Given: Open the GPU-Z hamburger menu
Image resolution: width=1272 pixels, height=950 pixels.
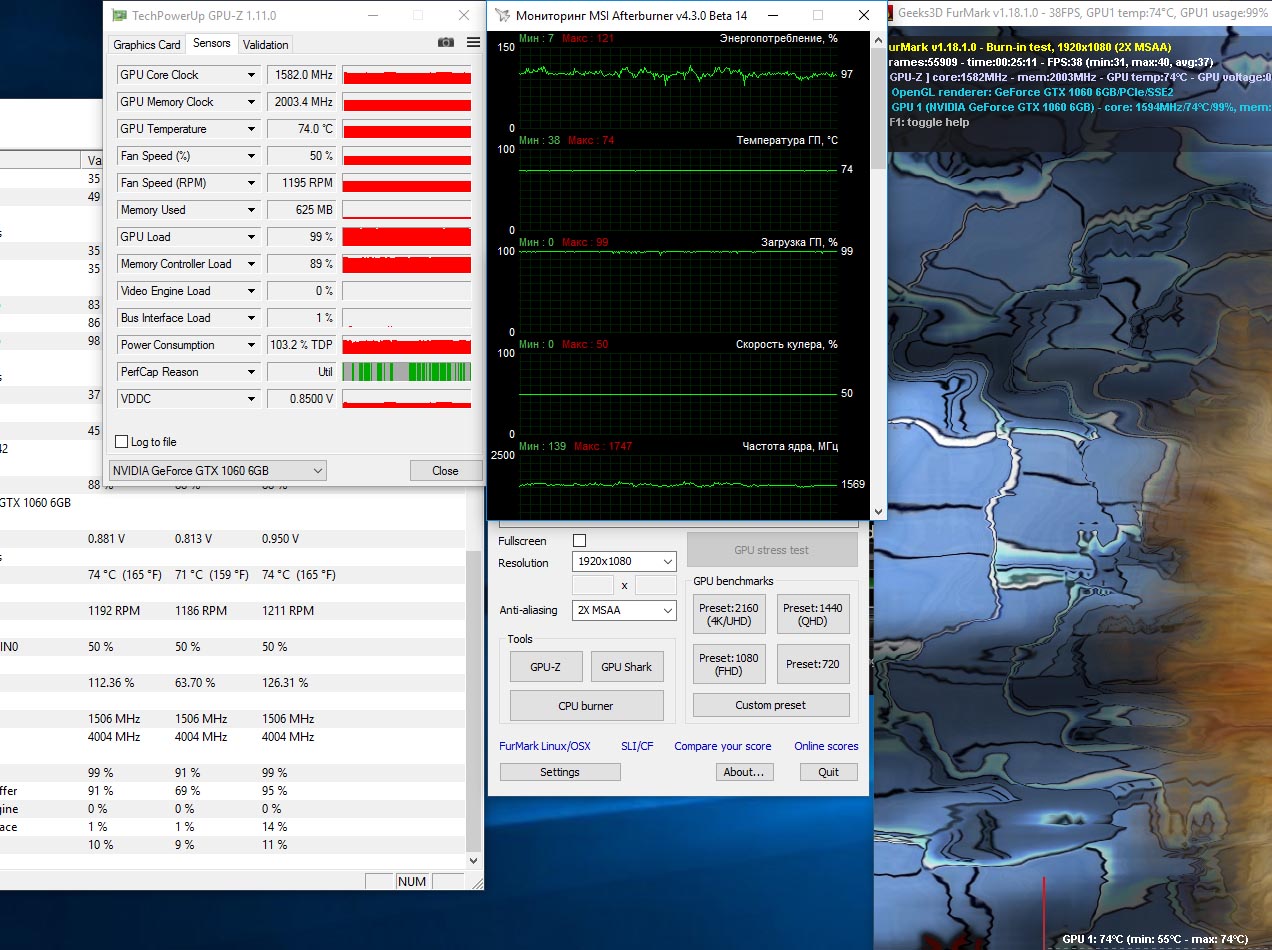Looking at the screenshot, I should click(473, 43).
